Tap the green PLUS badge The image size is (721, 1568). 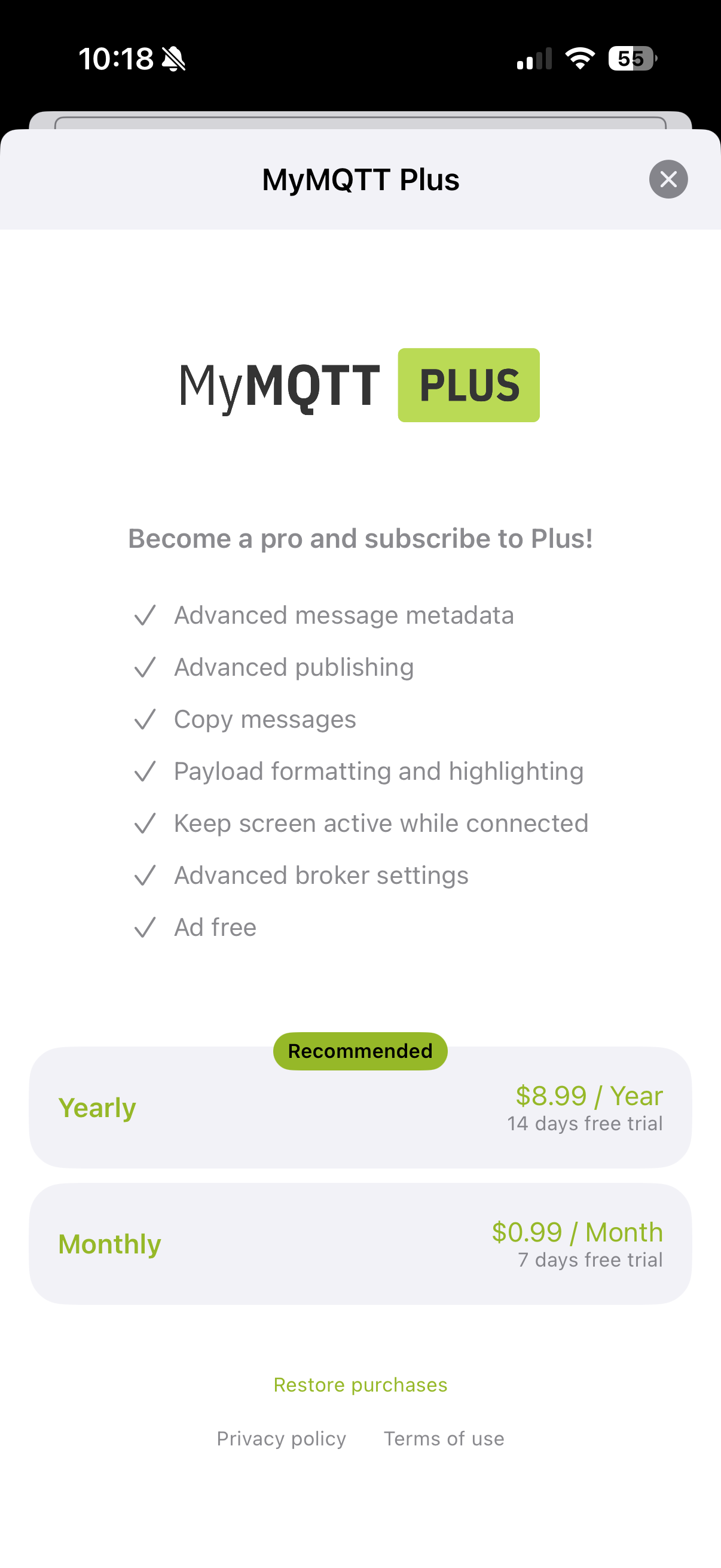[469, 385]
